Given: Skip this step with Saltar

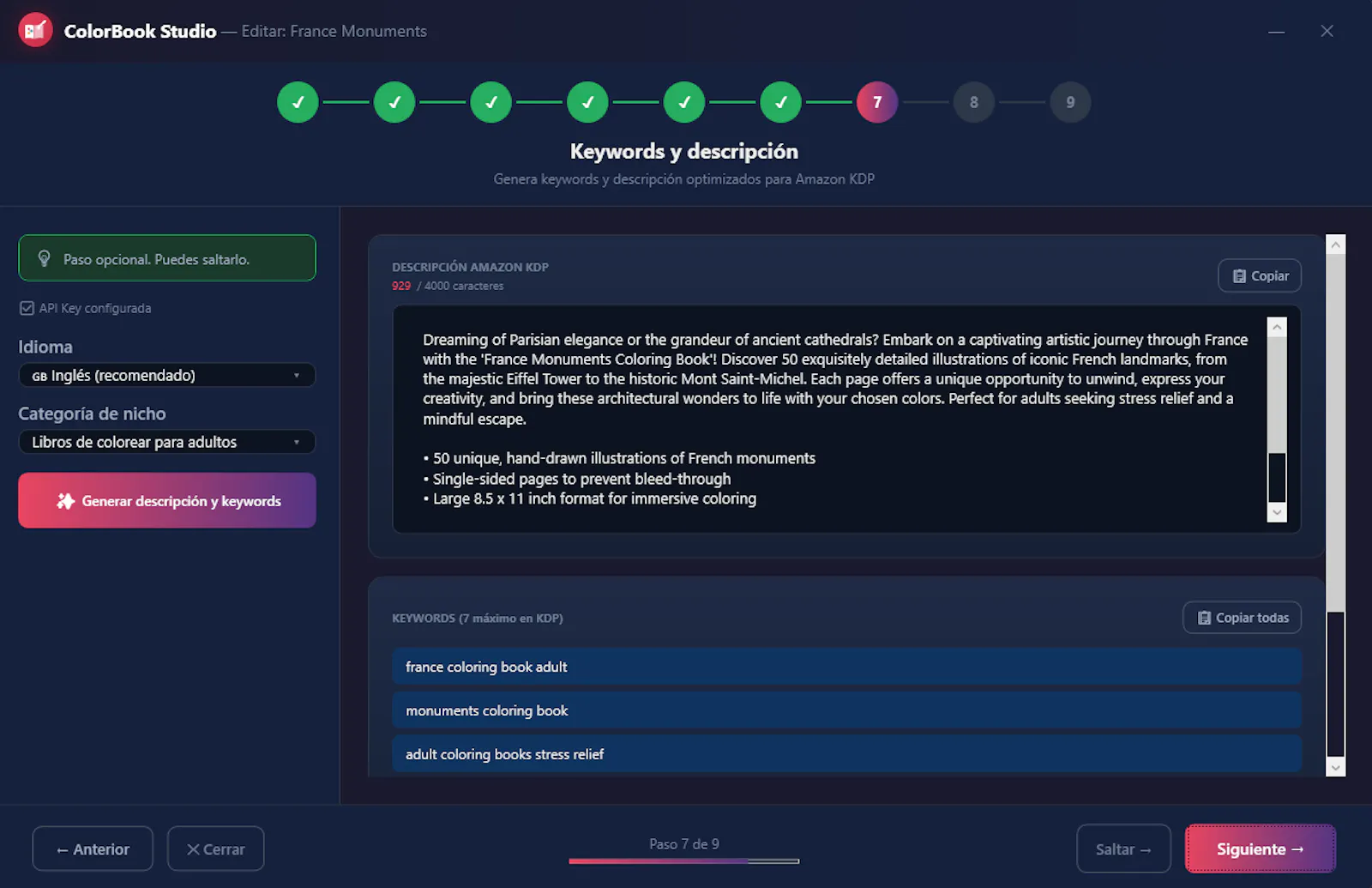Looking at the screenshot, I should [1123, 849].
